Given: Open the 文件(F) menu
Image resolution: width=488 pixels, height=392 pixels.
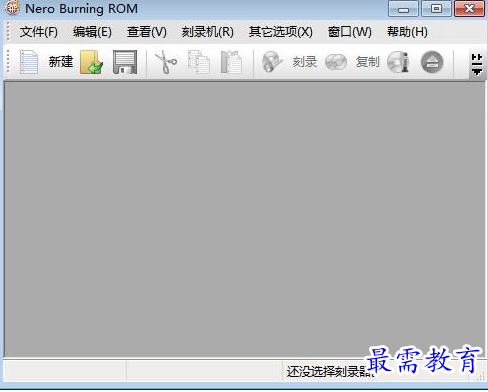Looking at the screenshot, I should click(x=39, y=32).
